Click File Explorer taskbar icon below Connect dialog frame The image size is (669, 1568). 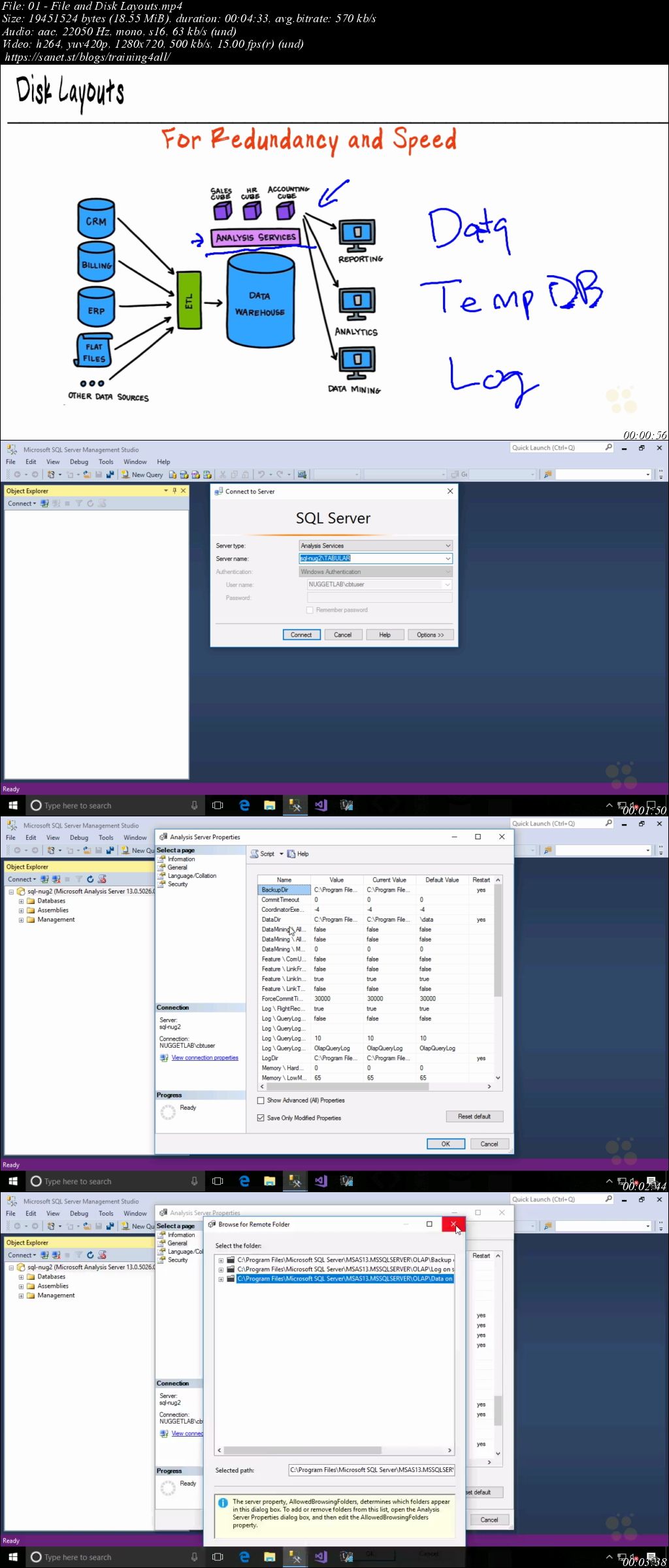[x=269, y=805]
